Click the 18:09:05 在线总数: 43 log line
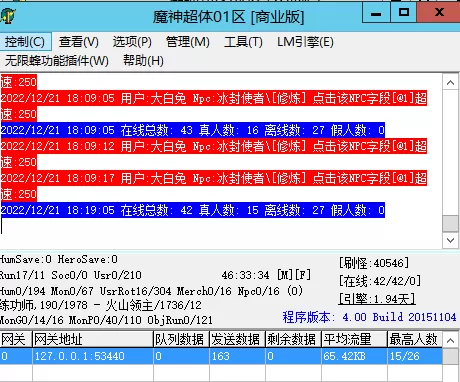 pyautogui.click(x=193, y=130)
